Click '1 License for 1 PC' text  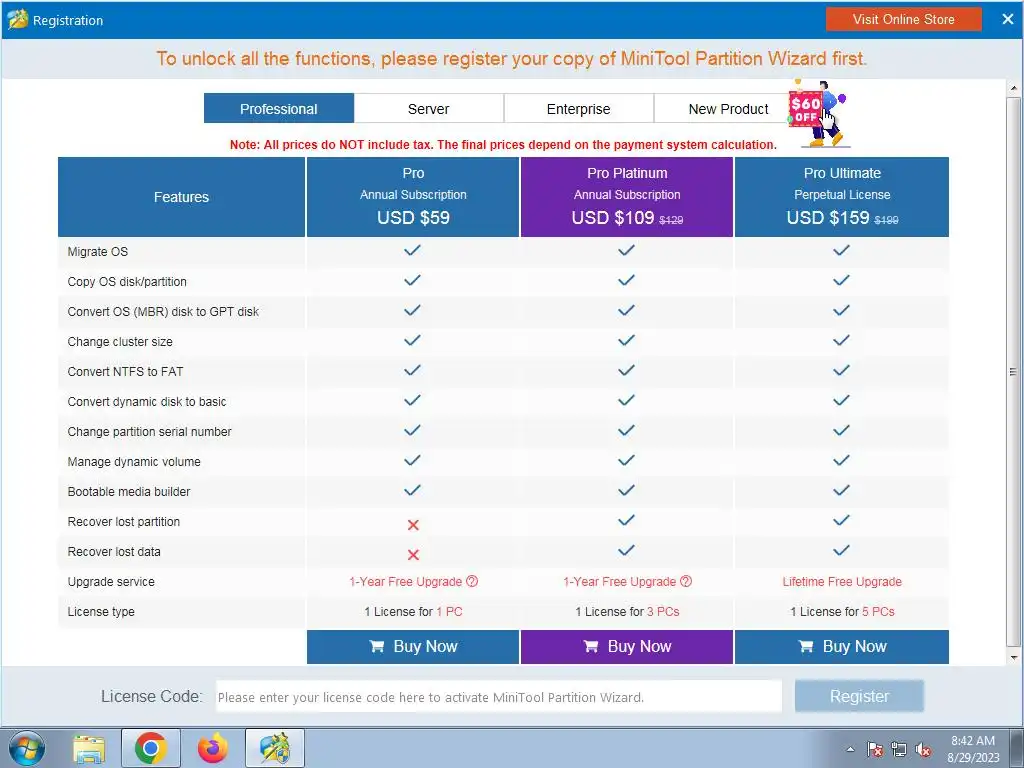(x=413, y=611)
